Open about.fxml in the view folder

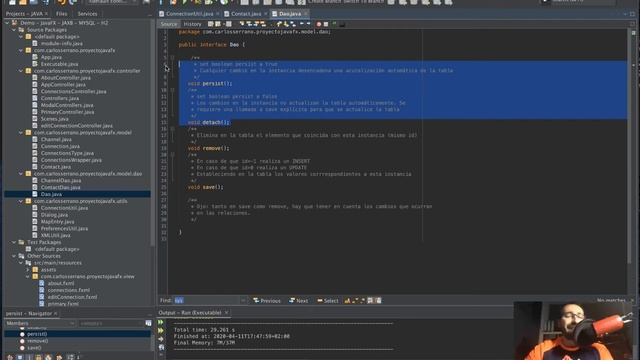[x=61, y=284]
